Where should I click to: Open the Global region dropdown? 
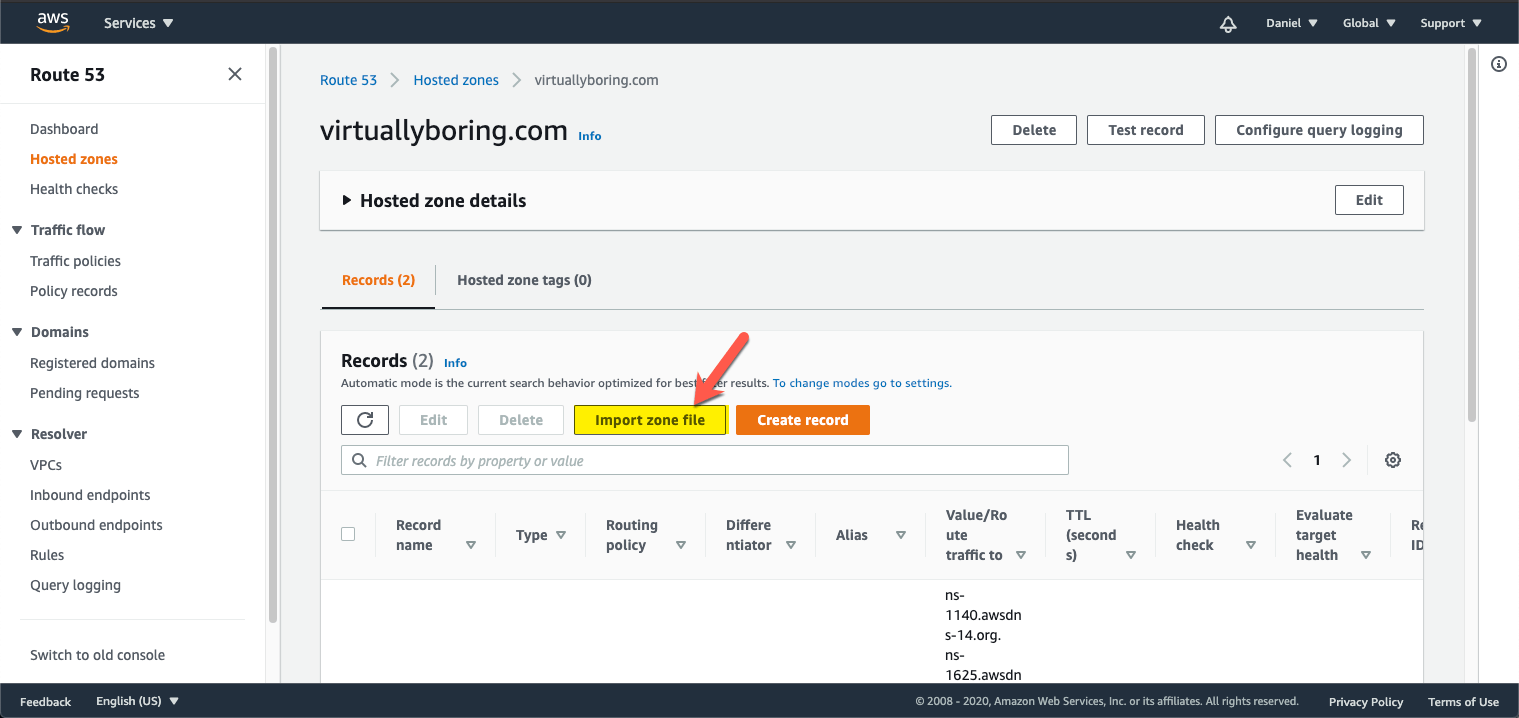pos(1369,23)
